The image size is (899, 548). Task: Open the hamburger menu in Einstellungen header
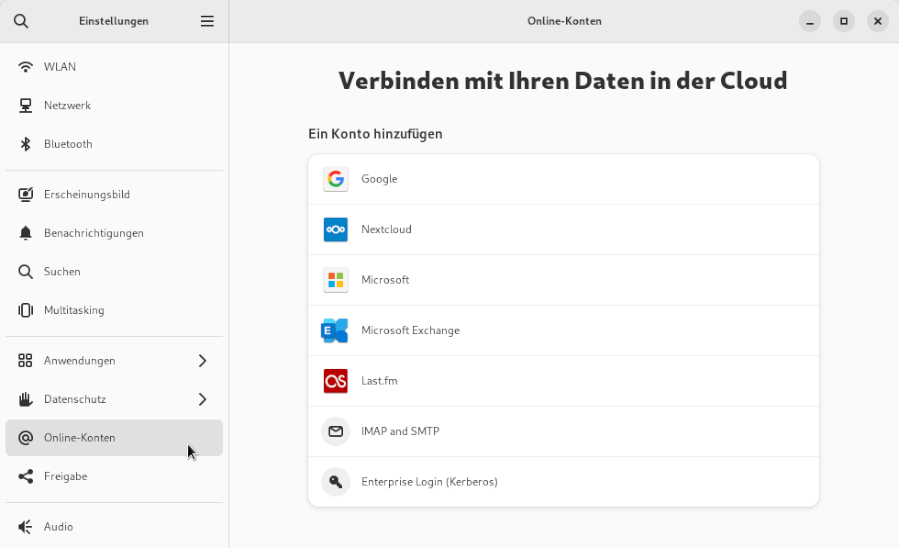tap(207, 21)
